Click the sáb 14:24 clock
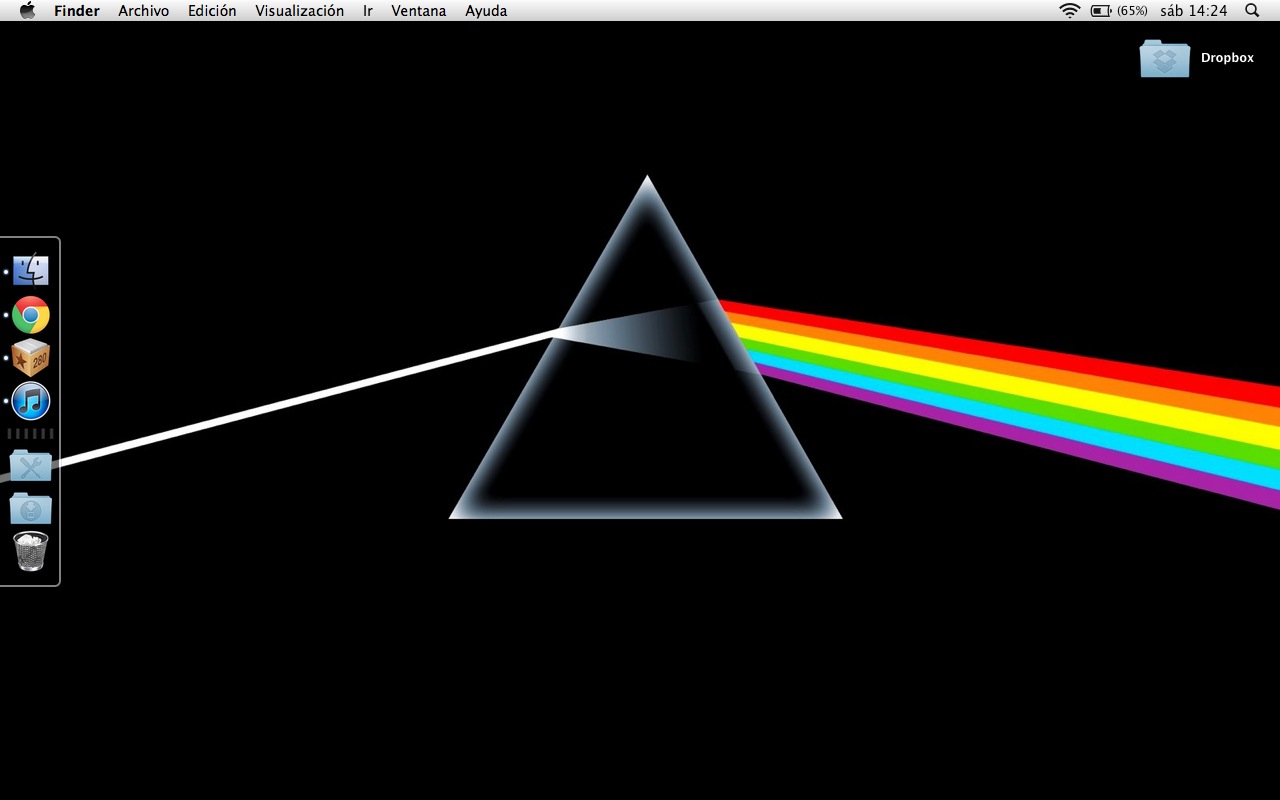The height and width of the screenshot is (800, 1280). [x=1194, y=11]
